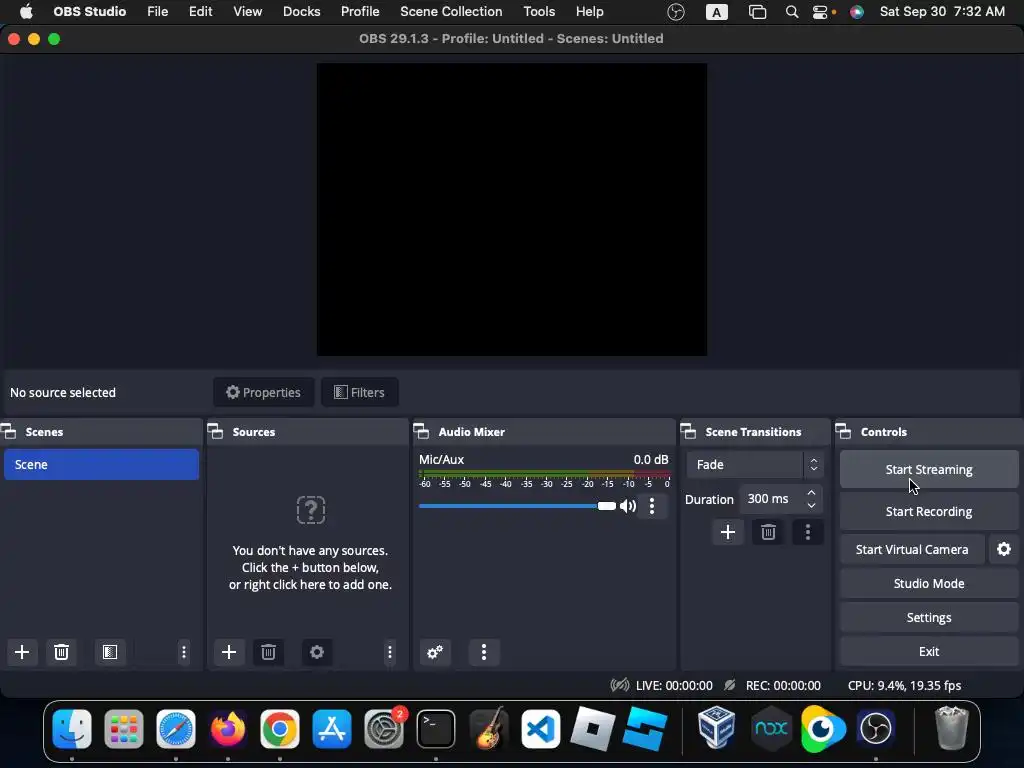Click the 300 ms duration field
The width and height of the screenshot is (1024, 768).
point(771,499)
